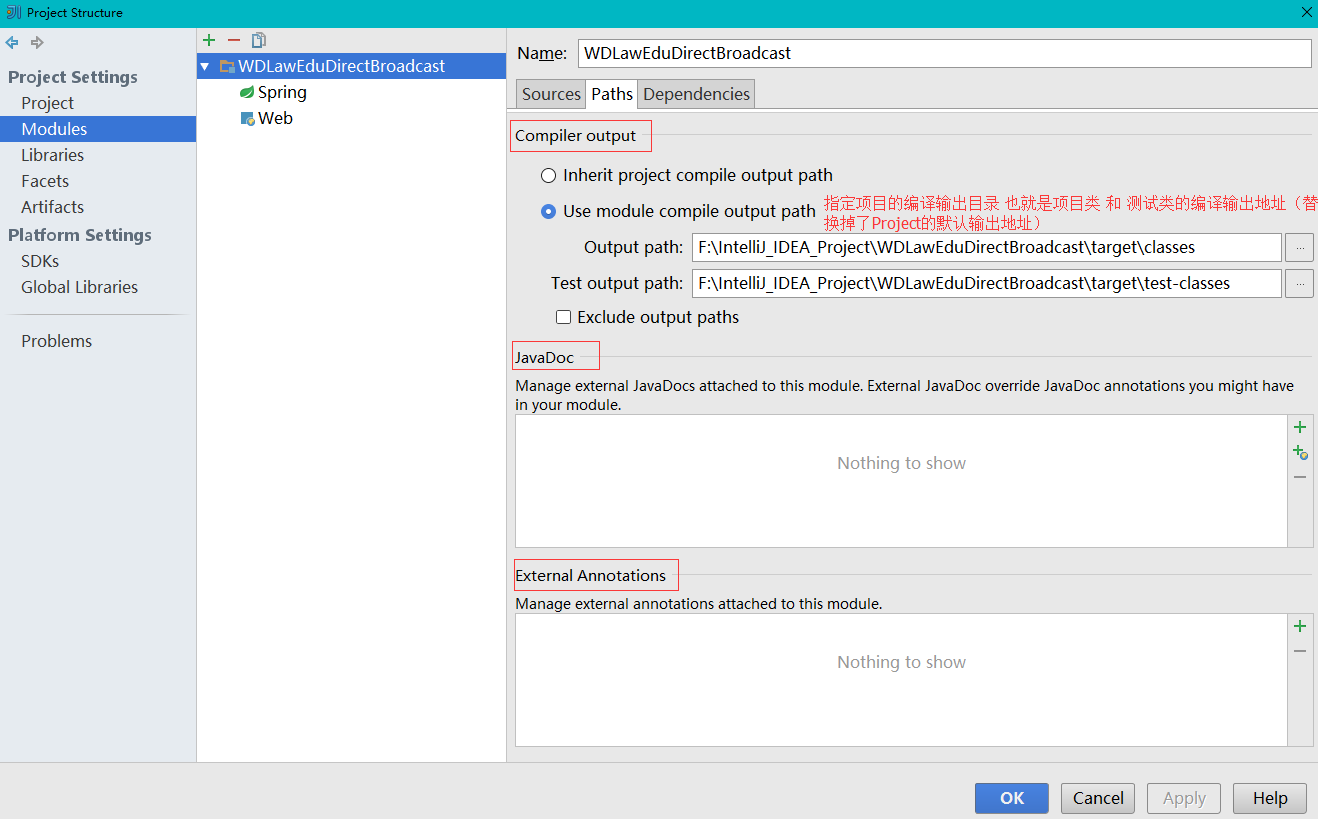
Task: Switch to the Sources tab
Action: click(550, 93)
